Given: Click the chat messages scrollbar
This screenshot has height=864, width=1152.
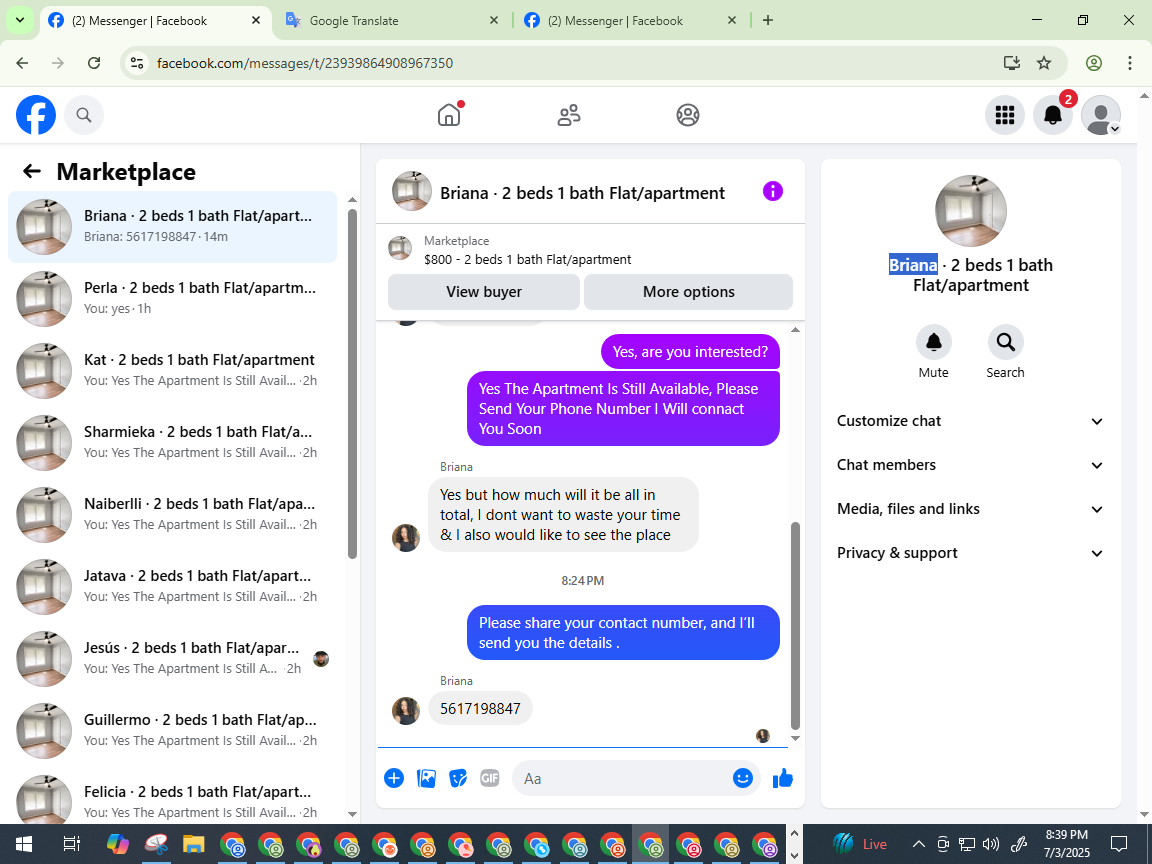Looking at the screenshot, I should [795, 624].
